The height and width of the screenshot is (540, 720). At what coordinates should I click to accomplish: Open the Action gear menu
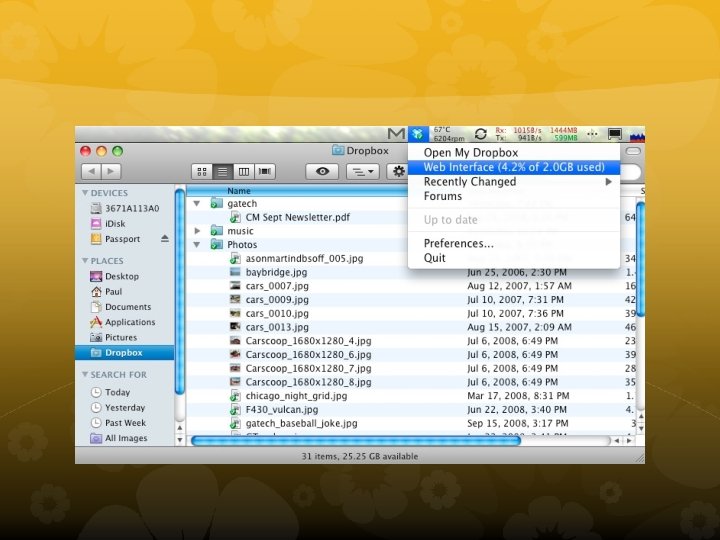click(x=397, y=172)
